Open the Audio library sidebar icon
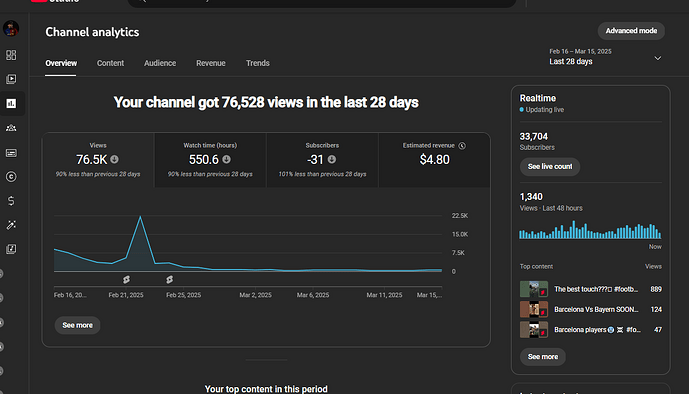The image size is (689, 394). coord(11,249)
